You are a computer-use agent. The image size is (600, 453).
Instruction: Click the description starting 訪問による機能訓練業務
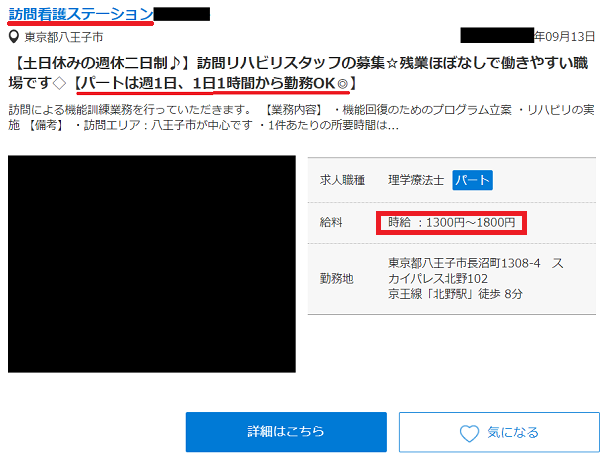click(x=301, y=117)
